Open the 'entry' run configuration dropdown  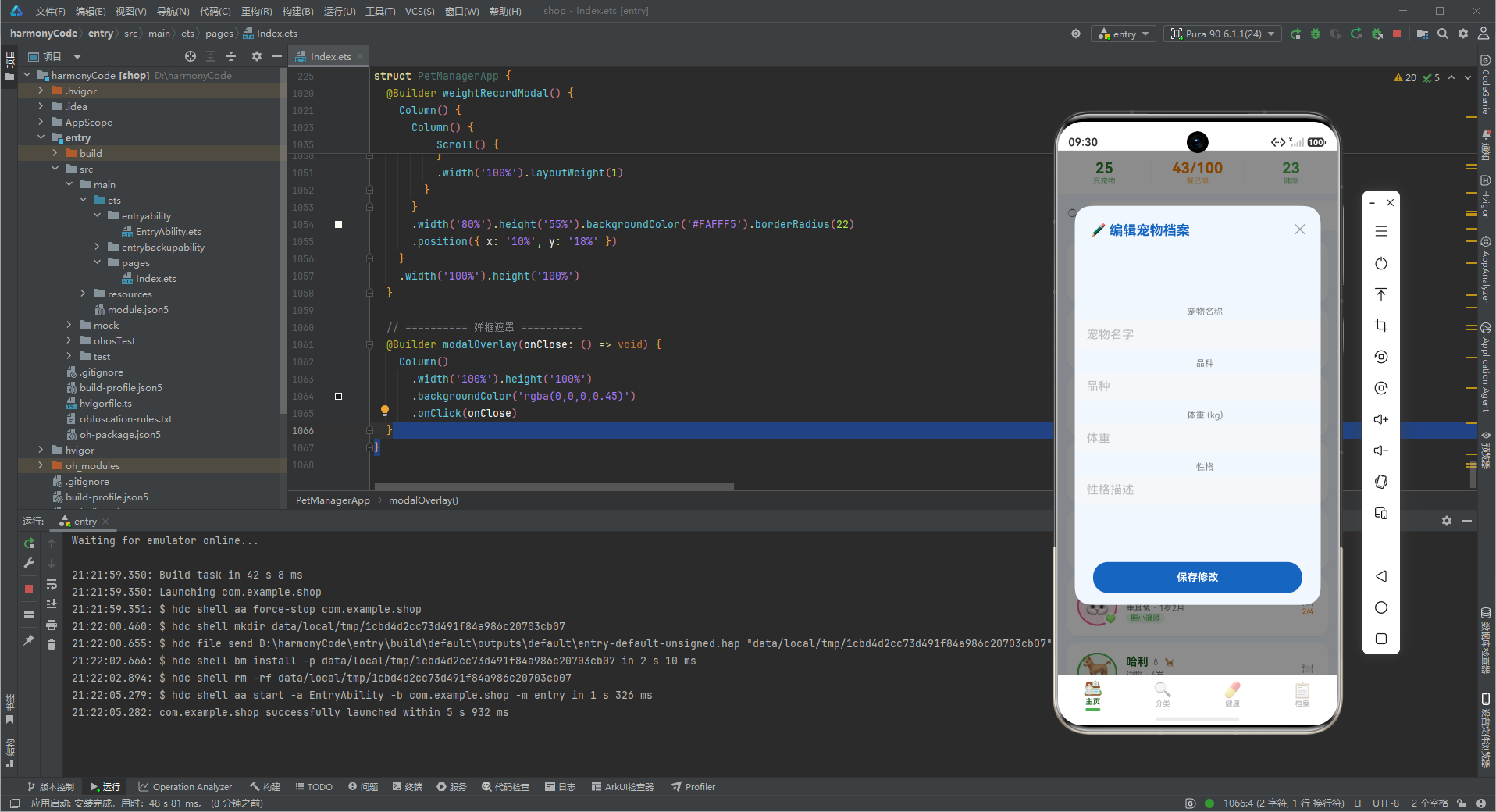1124,34
